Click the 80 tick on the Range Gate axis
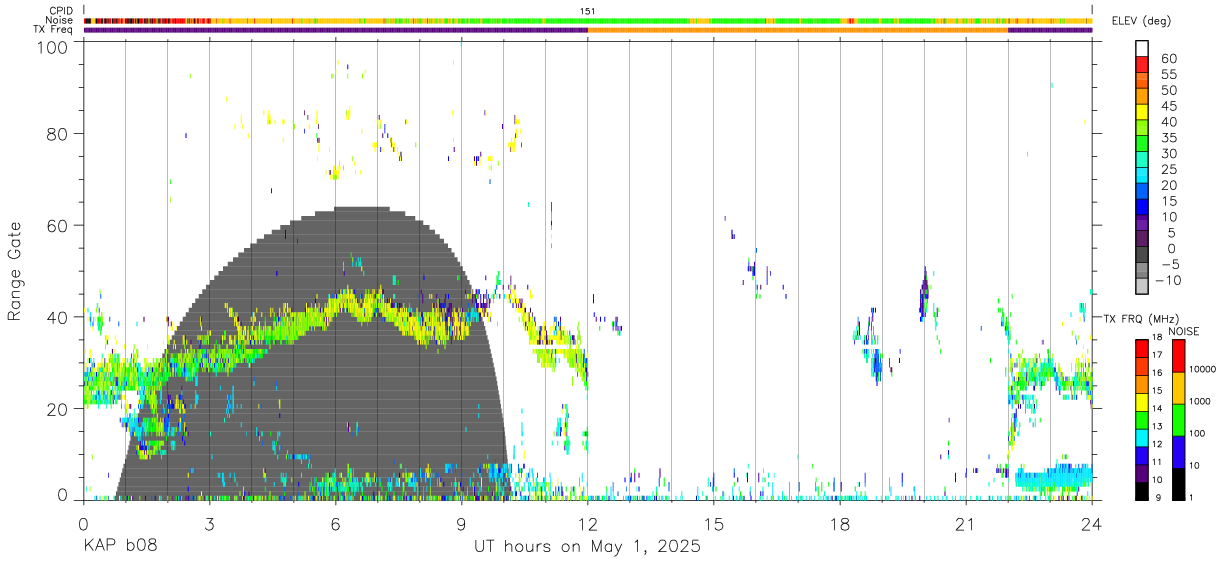Screen dimensions: 1228x567 pyautogui.click(x=58, y=133)
